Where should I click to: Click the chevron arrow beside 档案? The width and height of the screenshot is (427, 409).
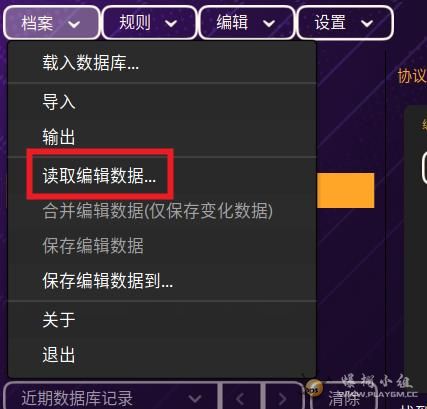pos(74,24)
